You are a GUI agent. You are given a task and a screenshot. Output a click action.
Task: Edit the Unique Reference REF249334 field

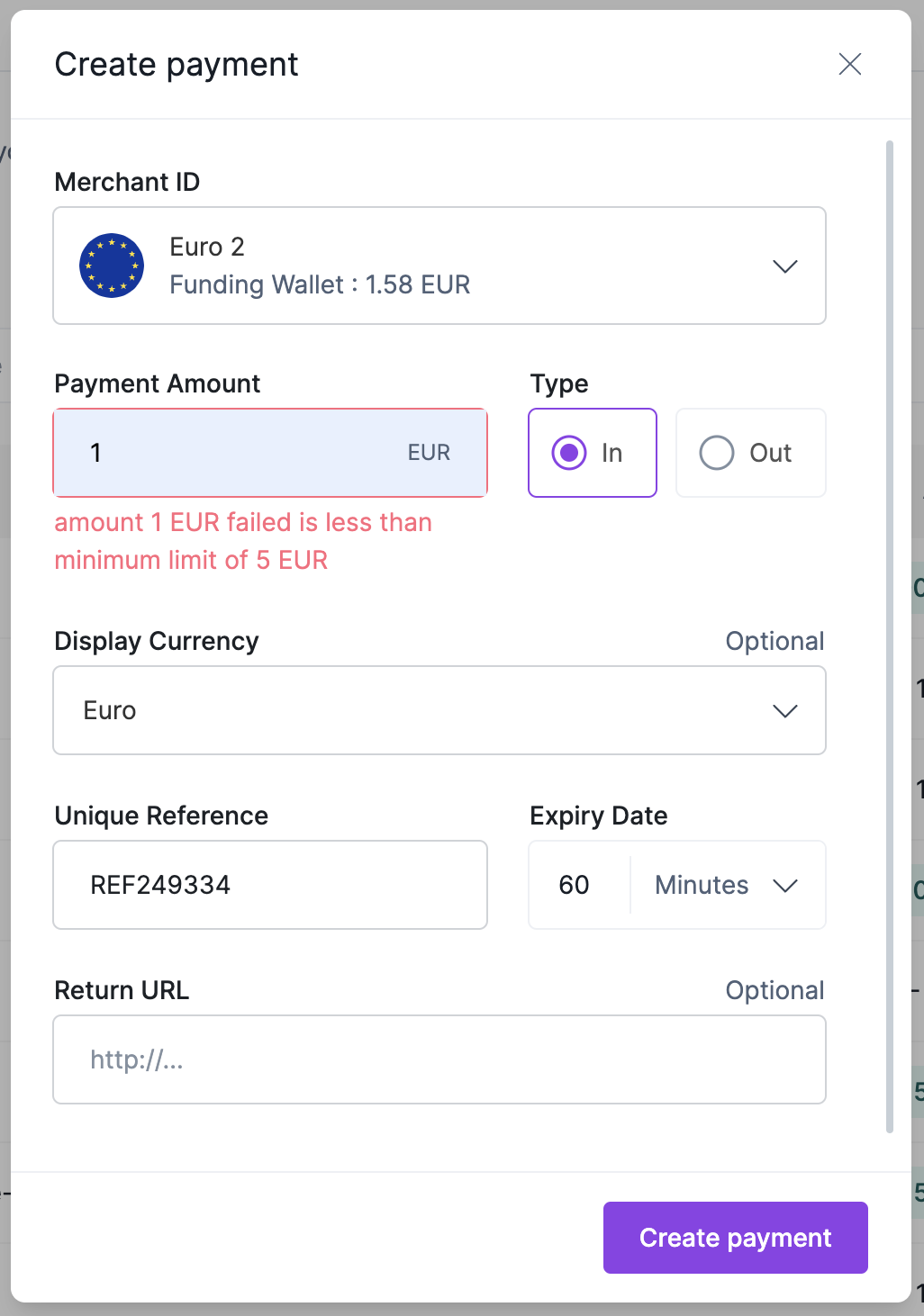pyautogui.click(x=270, y=885)
